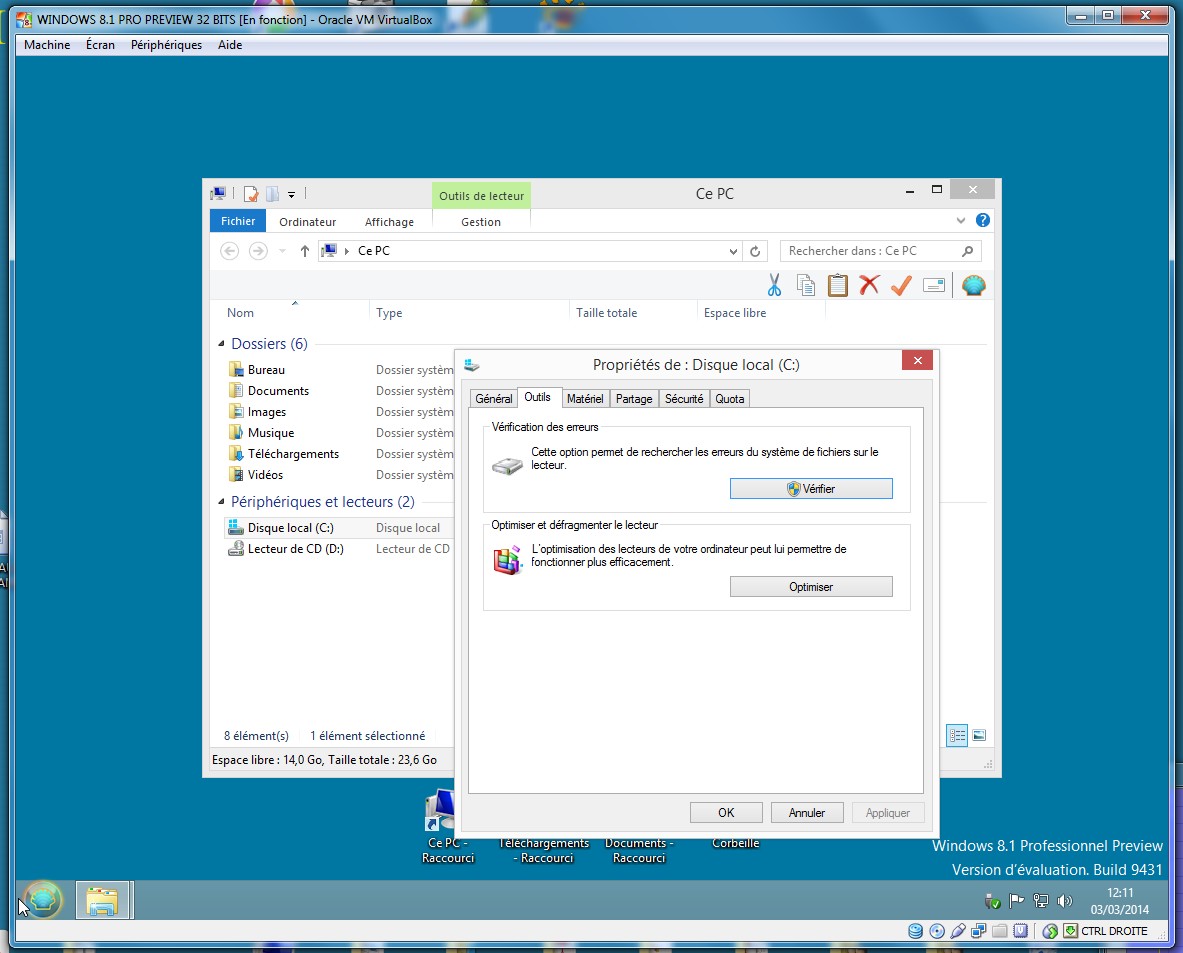The image size is (1183, 953).
Task: Click the Vérifier button
Action: click(811, 489)
